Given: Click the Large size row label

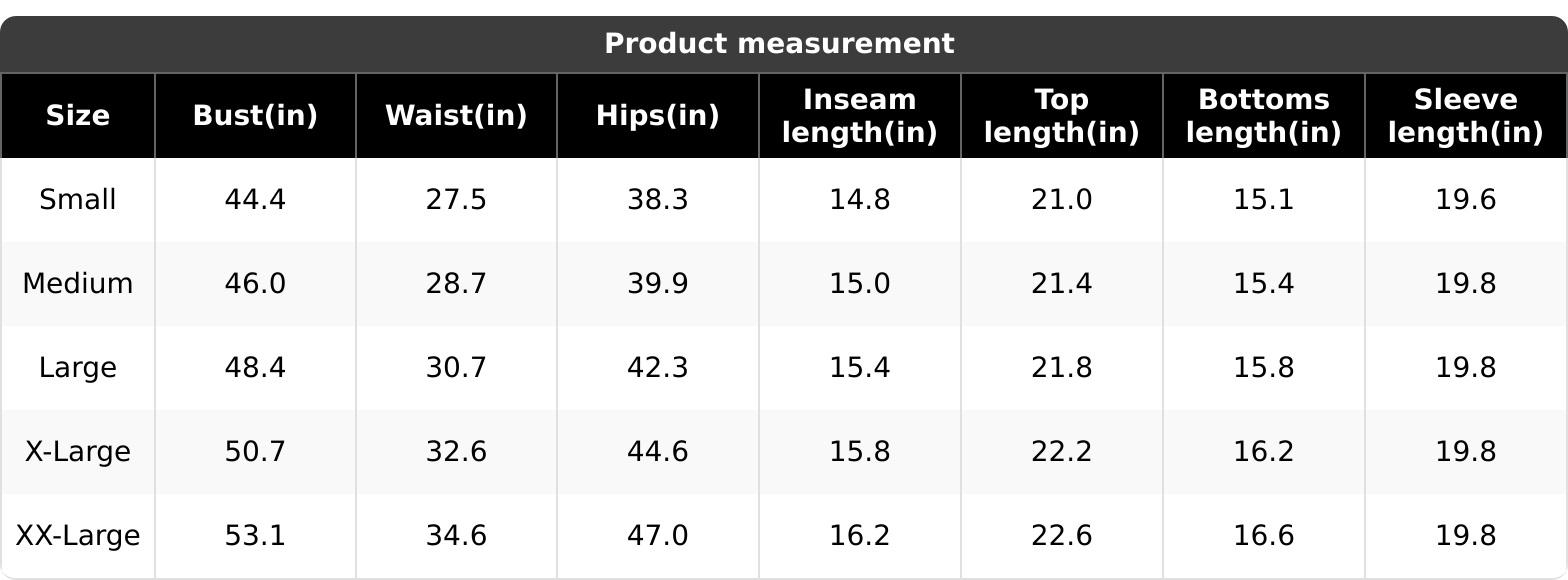Looking at the screenshot, I should point(78,368).
